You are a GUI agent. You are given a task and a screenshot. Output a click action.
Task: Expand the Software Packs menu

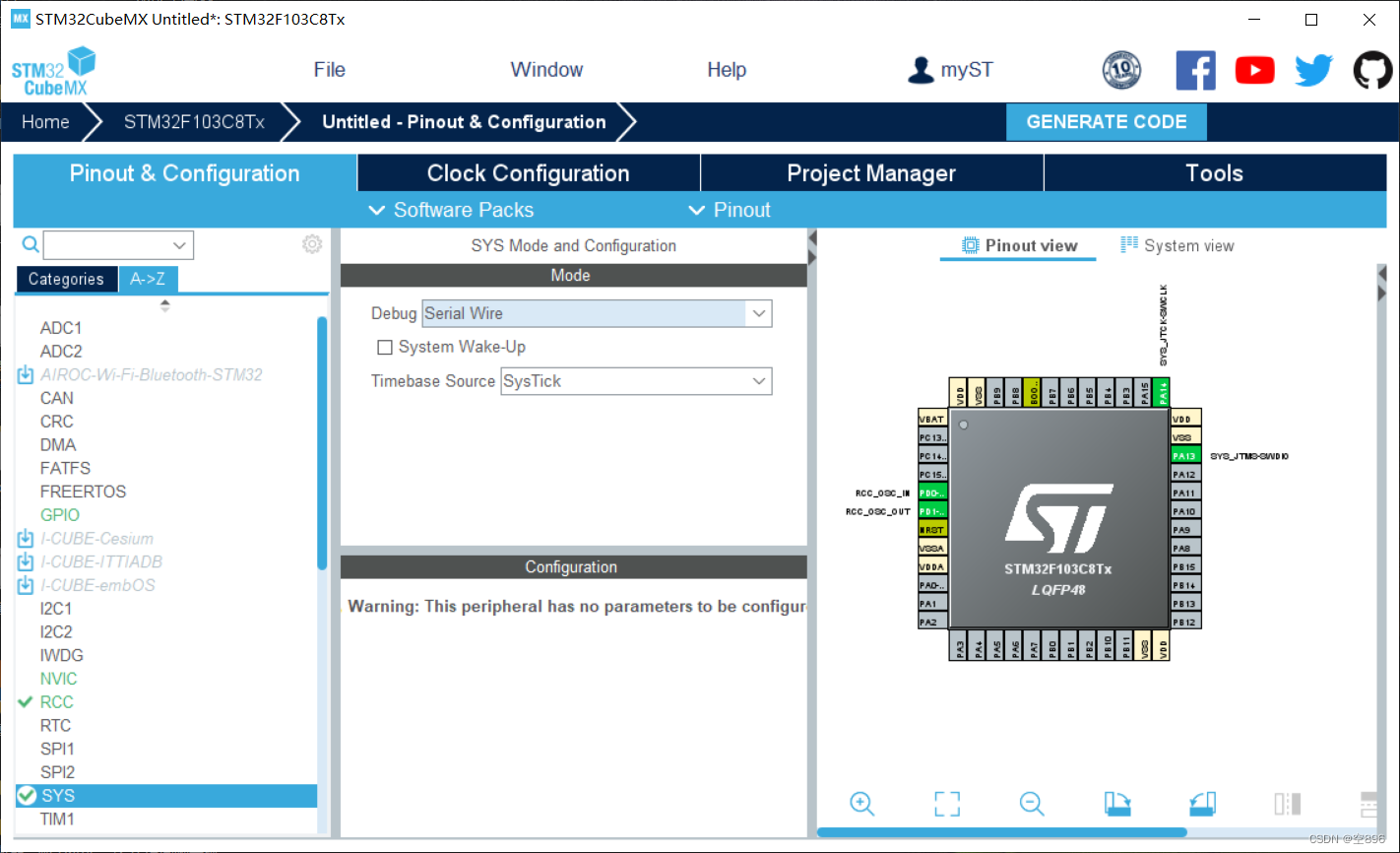tap(451, 210)
